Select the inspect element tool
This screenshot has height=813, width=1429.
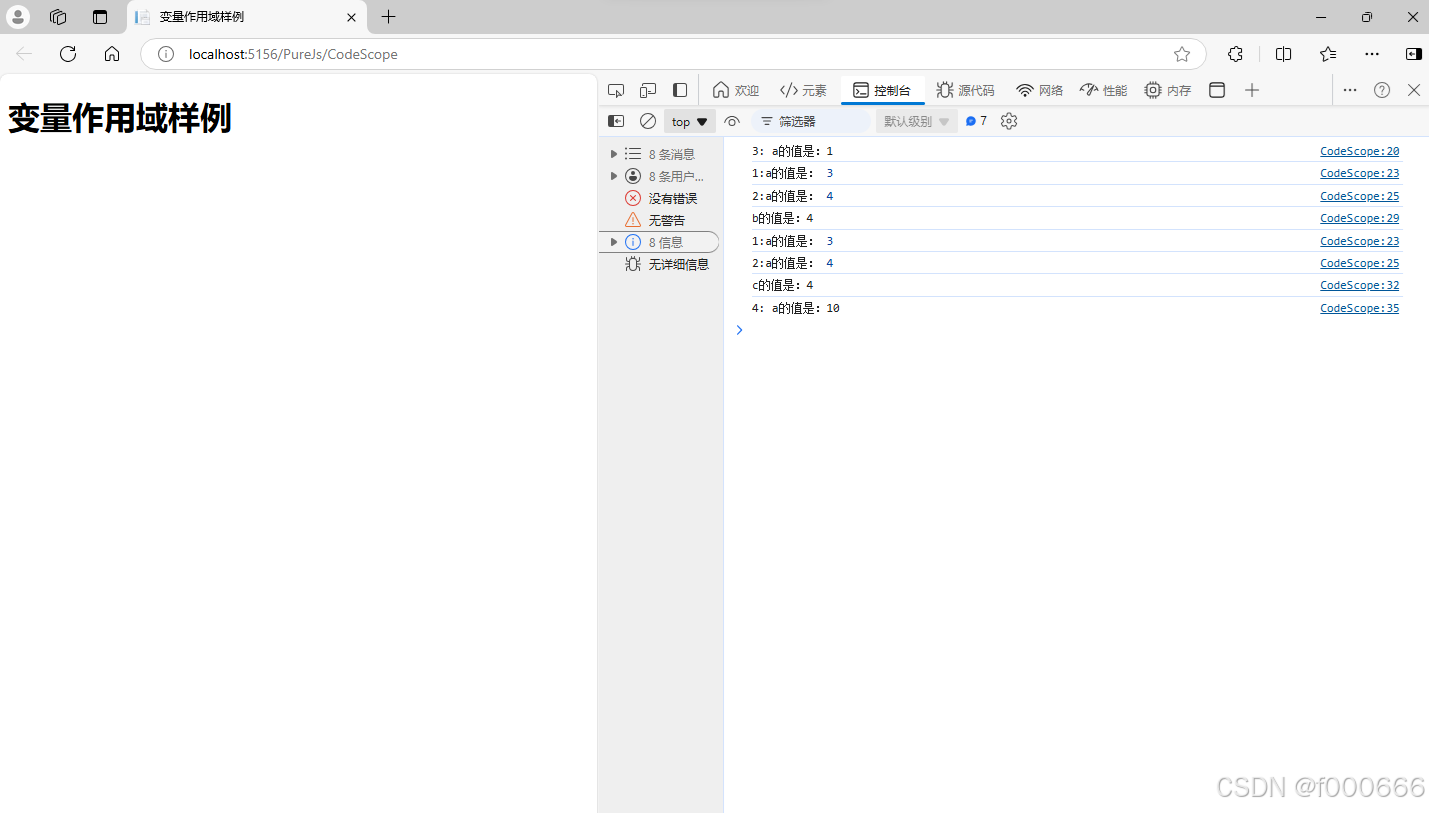[616, 90]
